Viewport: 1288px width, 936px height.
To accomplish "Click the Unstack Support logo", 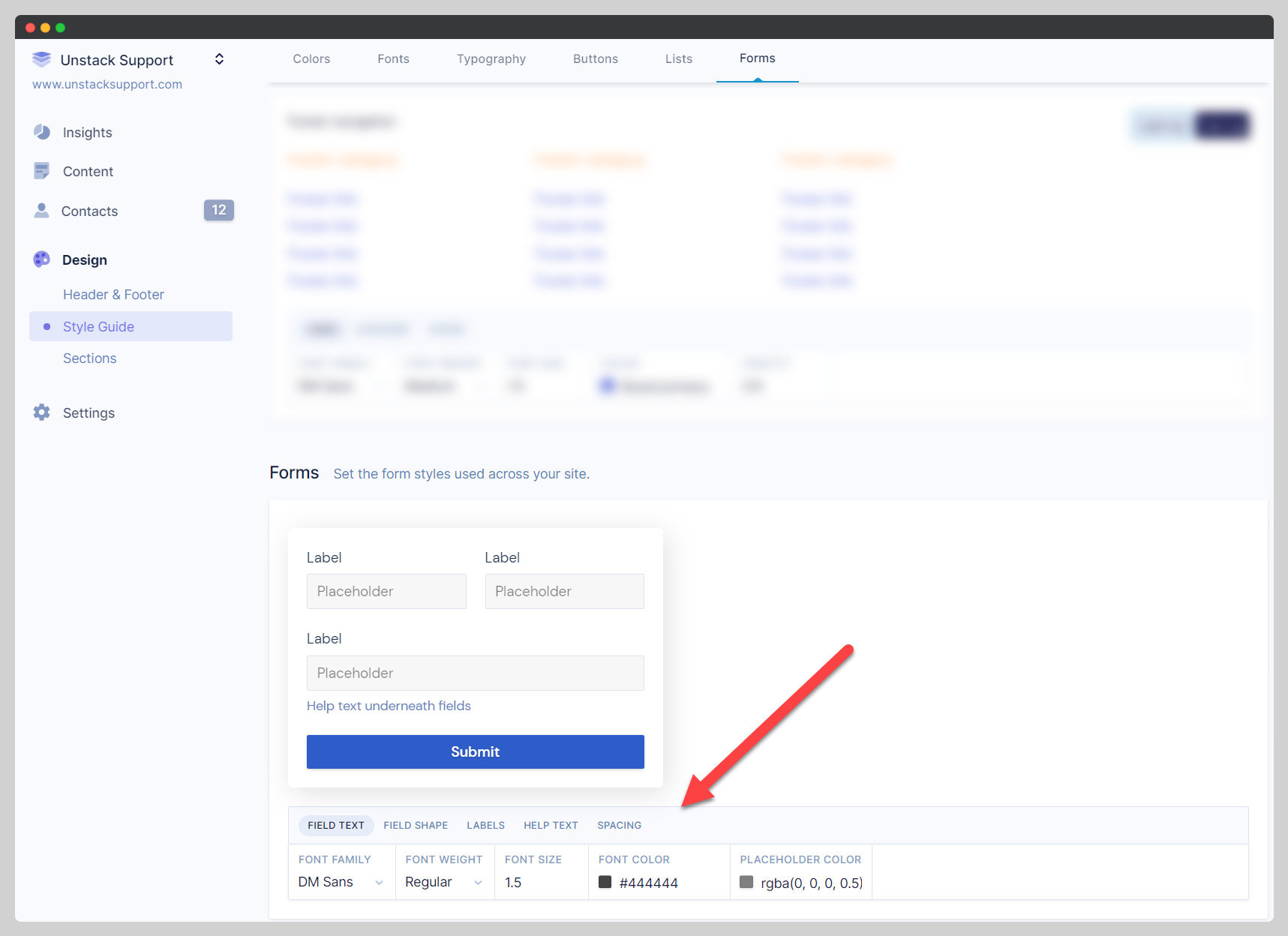I will [x=41, y=59].
